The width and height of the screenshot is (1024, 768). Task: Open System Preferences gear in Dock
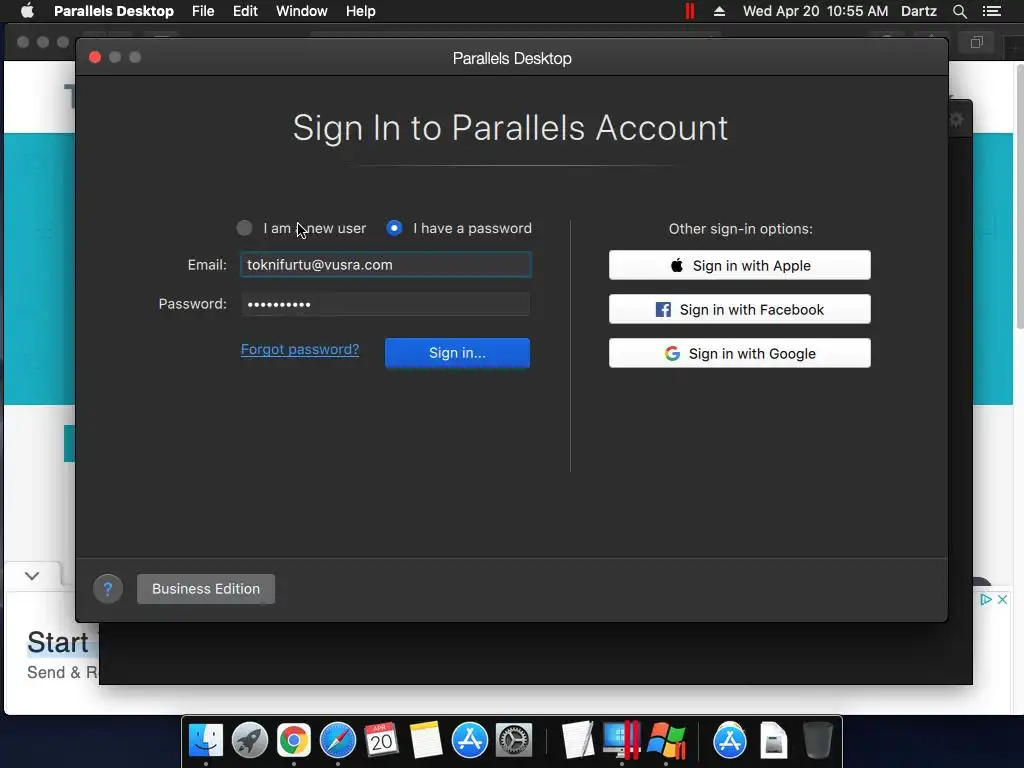pyautogui.click(x=514, y=741)
